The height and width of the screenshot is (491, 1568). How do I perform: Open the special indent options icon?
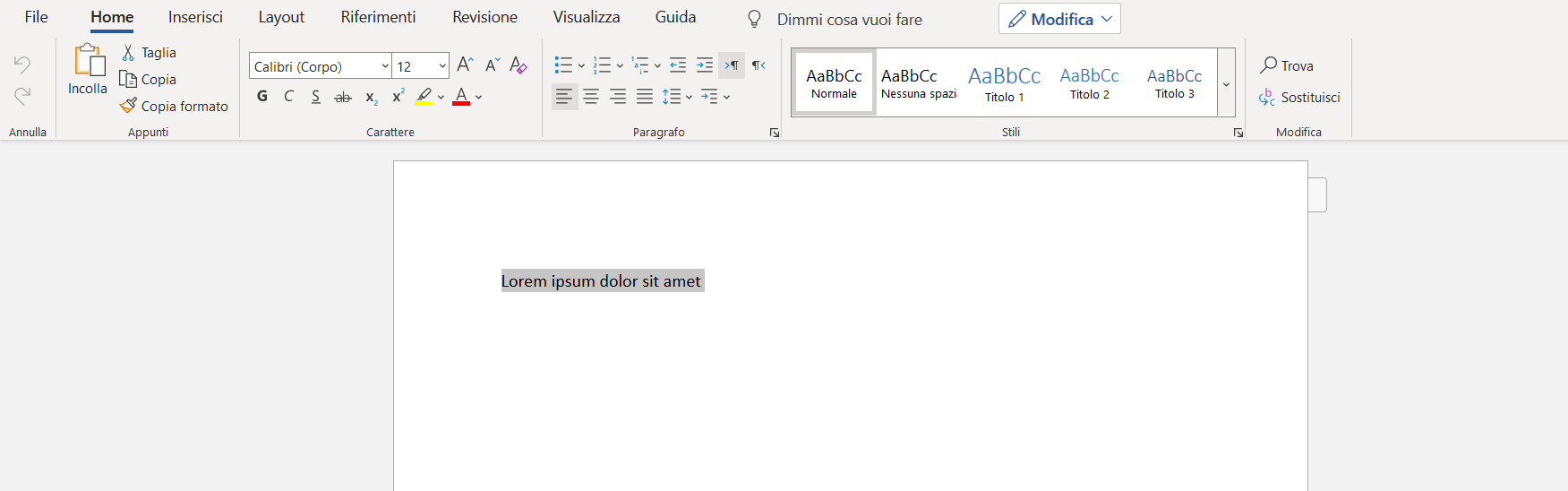[709, 96]
